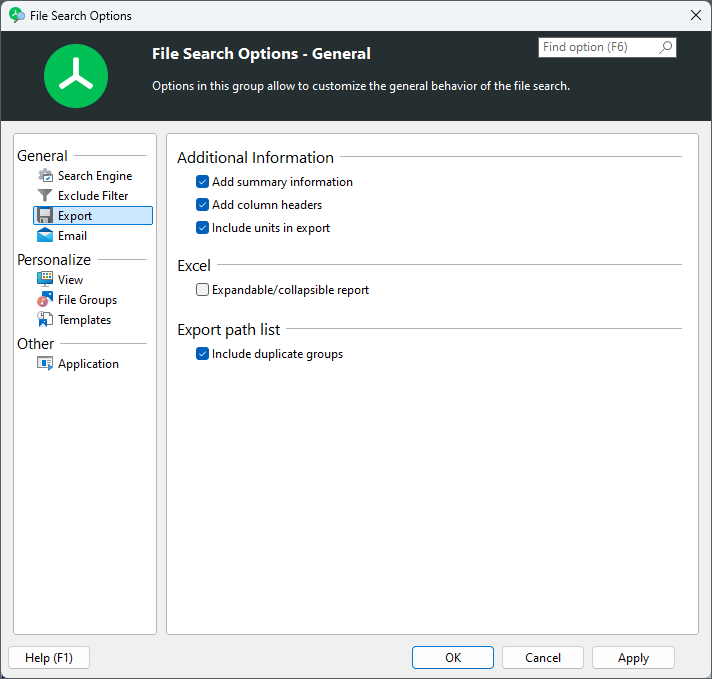The image size is (712, 679).
Task: Open Help (F1)
Action: pyautogui.click(x=49, y=658)
